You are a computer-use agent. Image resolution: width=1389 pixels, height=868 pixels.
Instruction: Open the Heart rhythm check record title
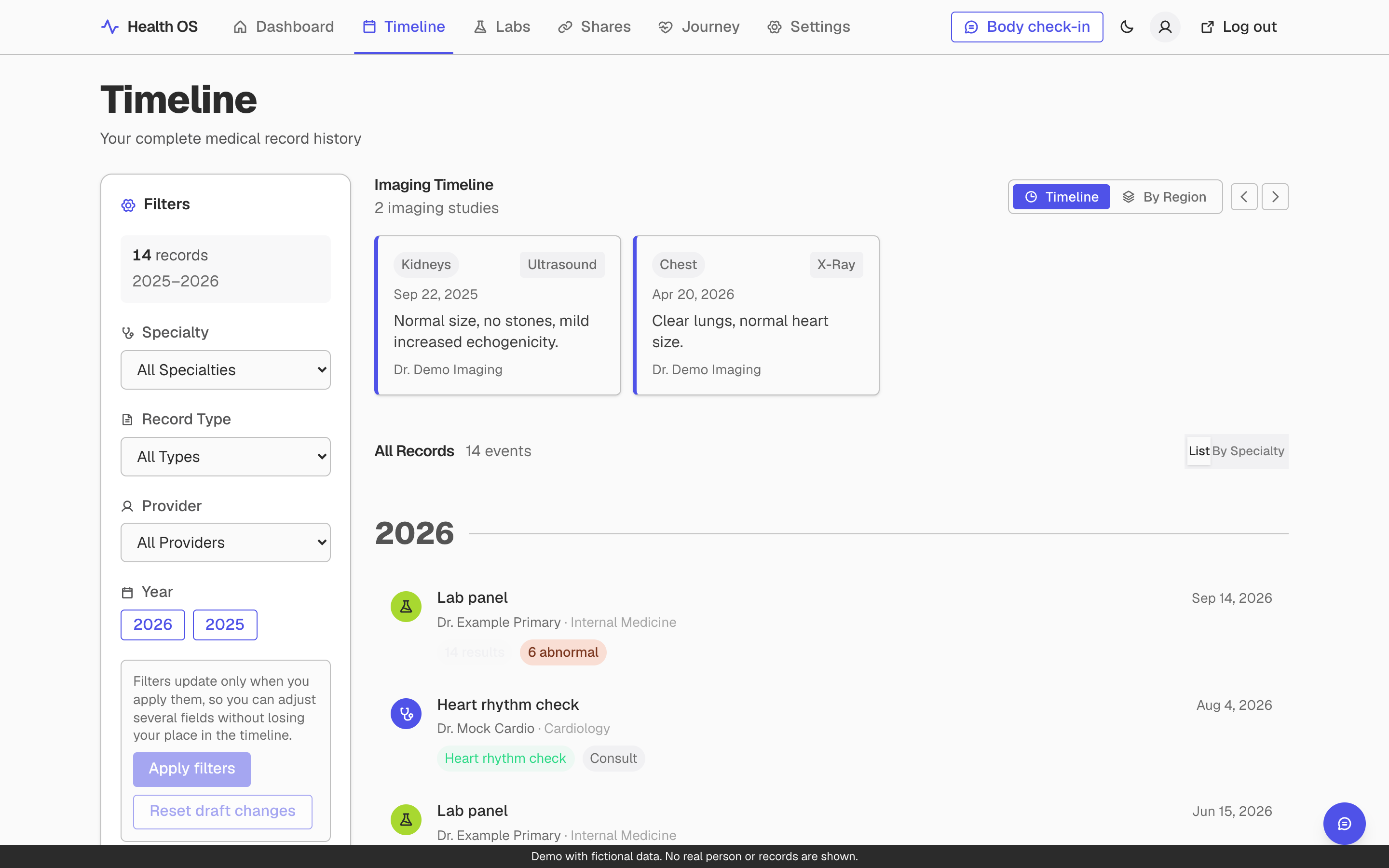tap(508, 705)
